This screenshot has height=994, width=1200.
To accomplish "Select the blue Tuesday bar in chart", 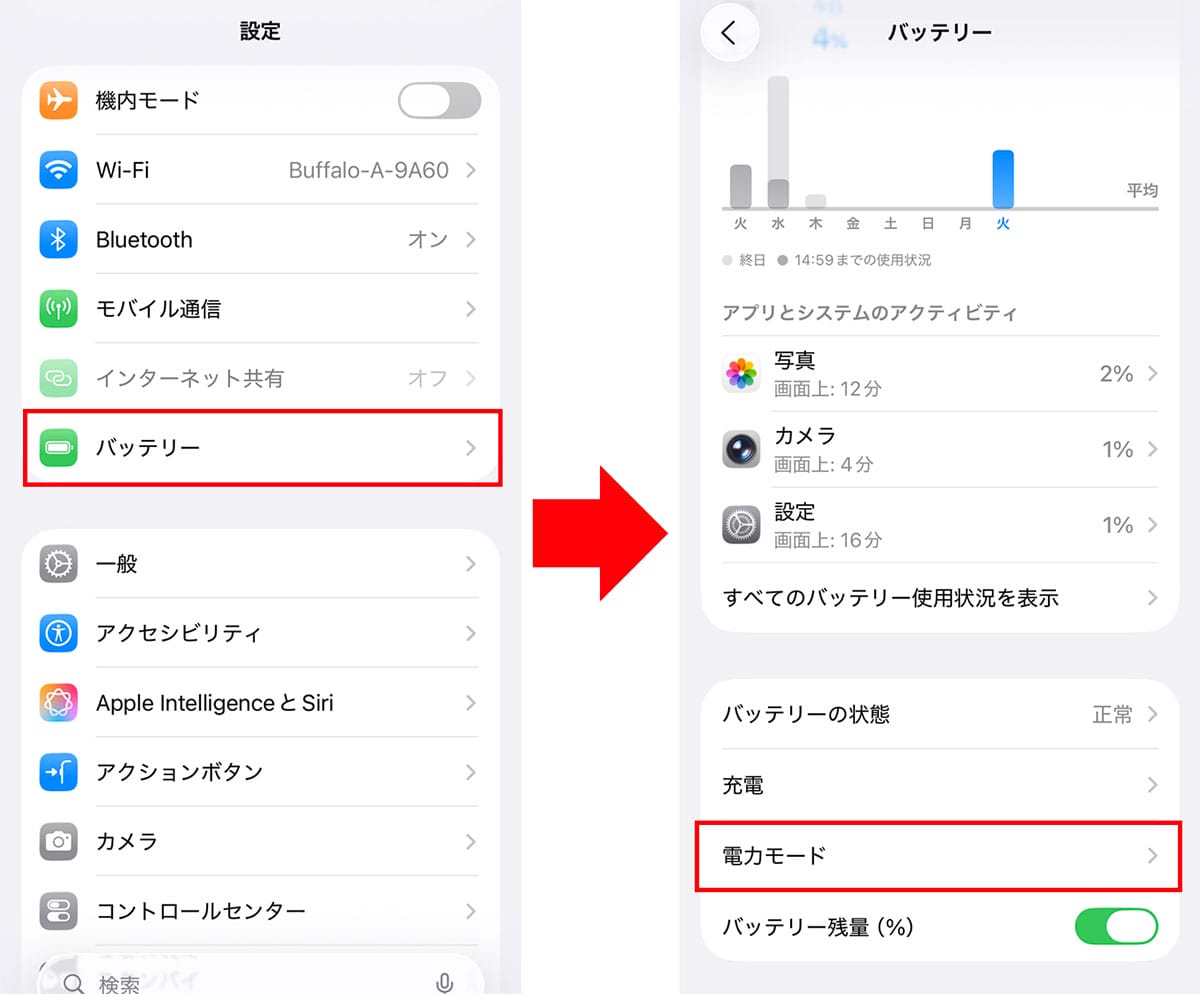I will [1003, 179].
